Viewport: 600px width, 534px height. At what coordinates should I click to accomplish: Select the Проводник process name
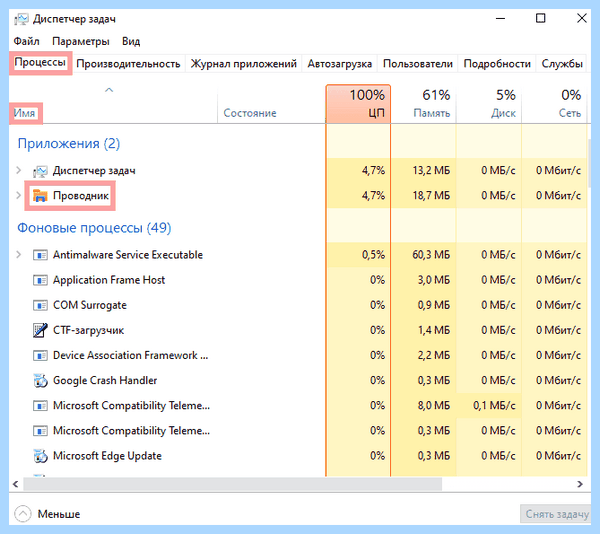tap(81, 196)
